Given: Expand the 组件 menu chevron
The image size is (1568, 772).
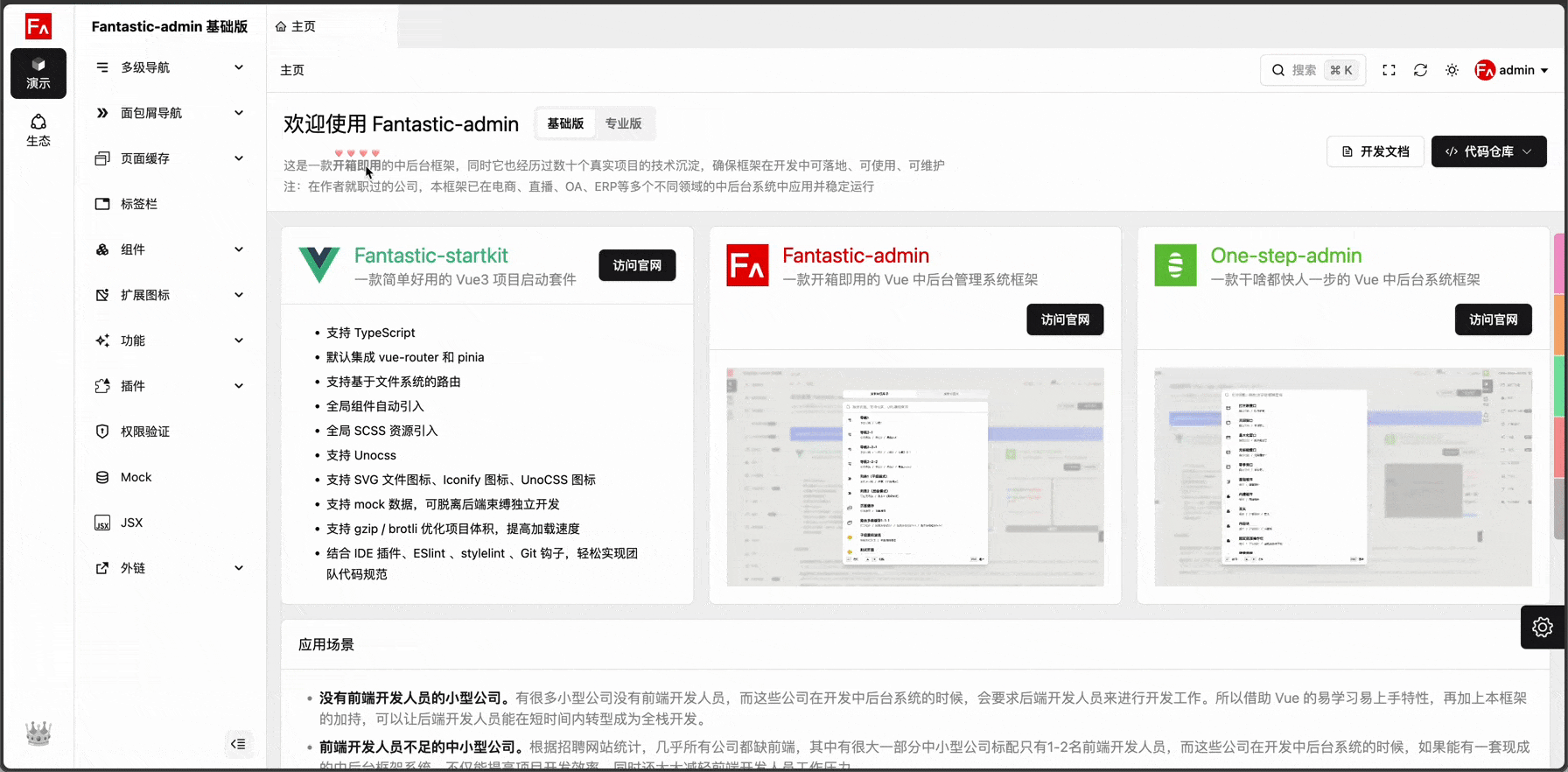Looking at the screenshot, I should coord(239,249).
